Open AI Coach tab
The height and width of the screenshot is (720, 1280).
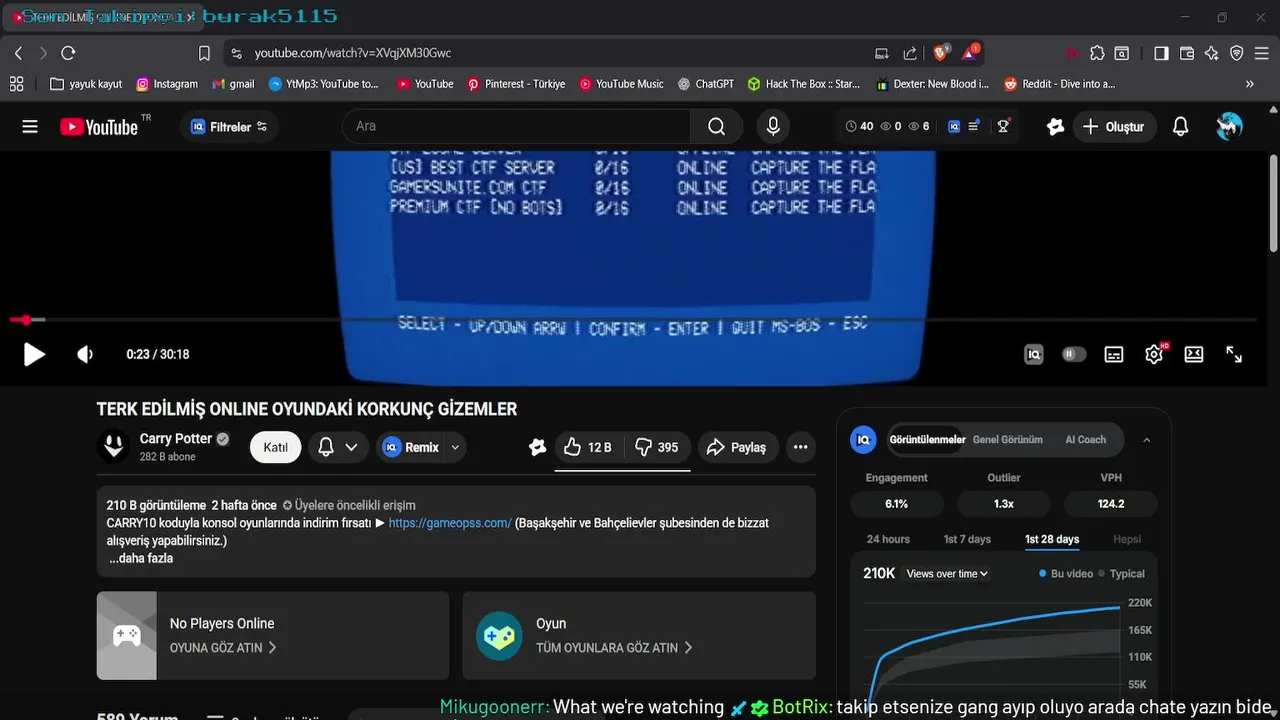point(1085,440)
